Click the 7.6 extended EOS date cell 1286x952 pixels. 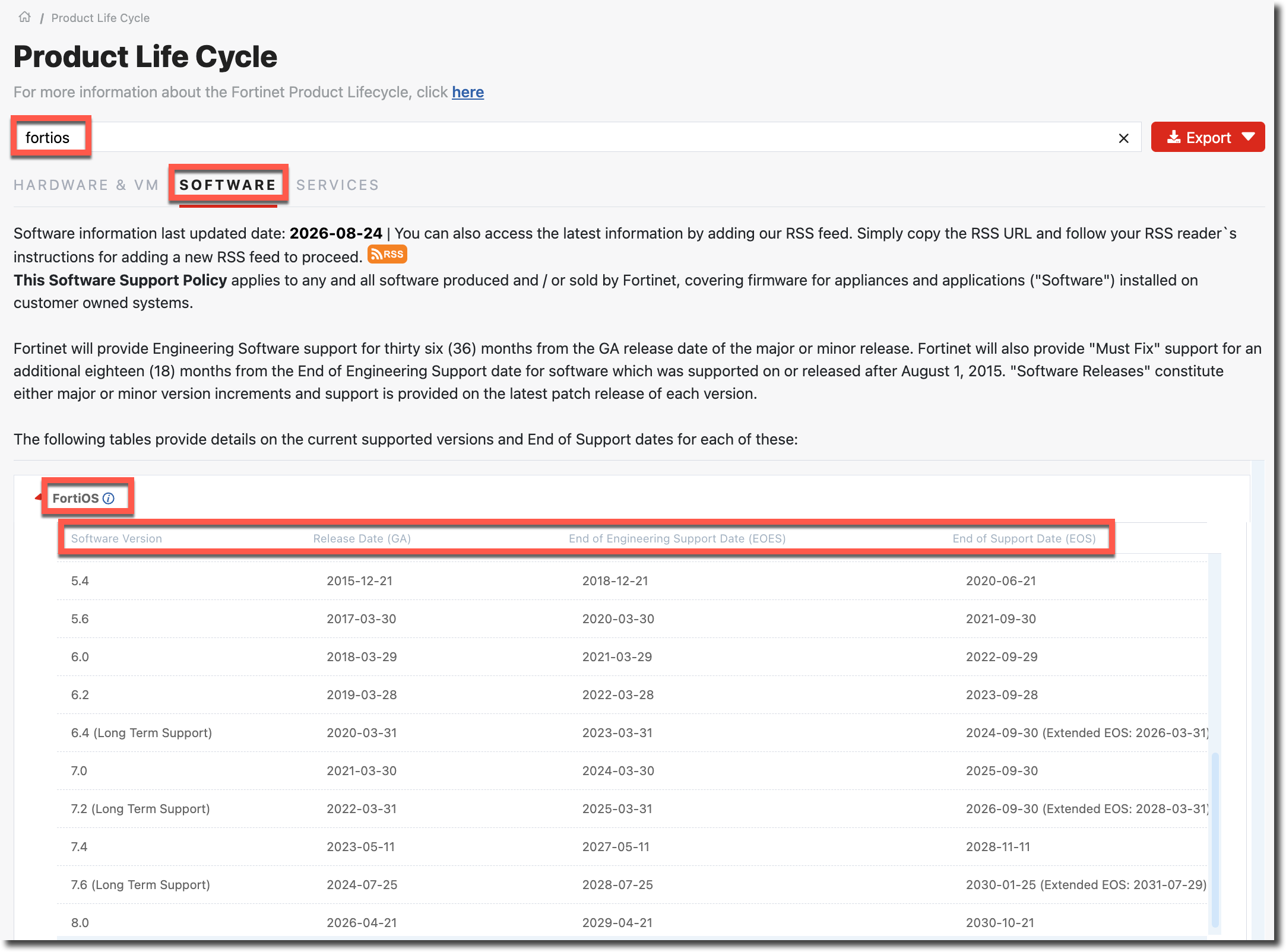(1086, 885)
